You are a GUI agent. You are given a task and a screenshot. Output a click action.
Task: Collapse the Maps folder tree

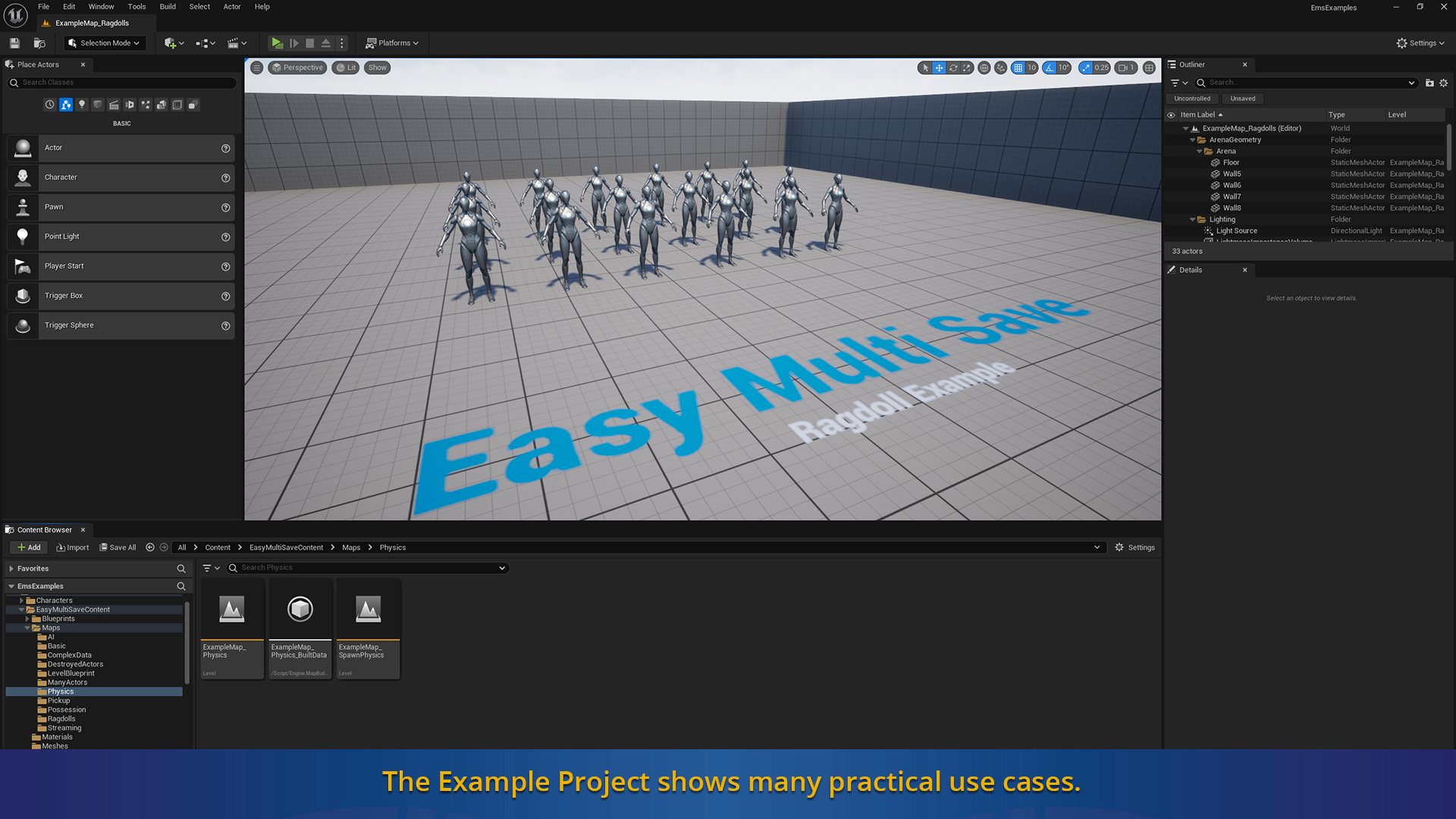[27, 628]
